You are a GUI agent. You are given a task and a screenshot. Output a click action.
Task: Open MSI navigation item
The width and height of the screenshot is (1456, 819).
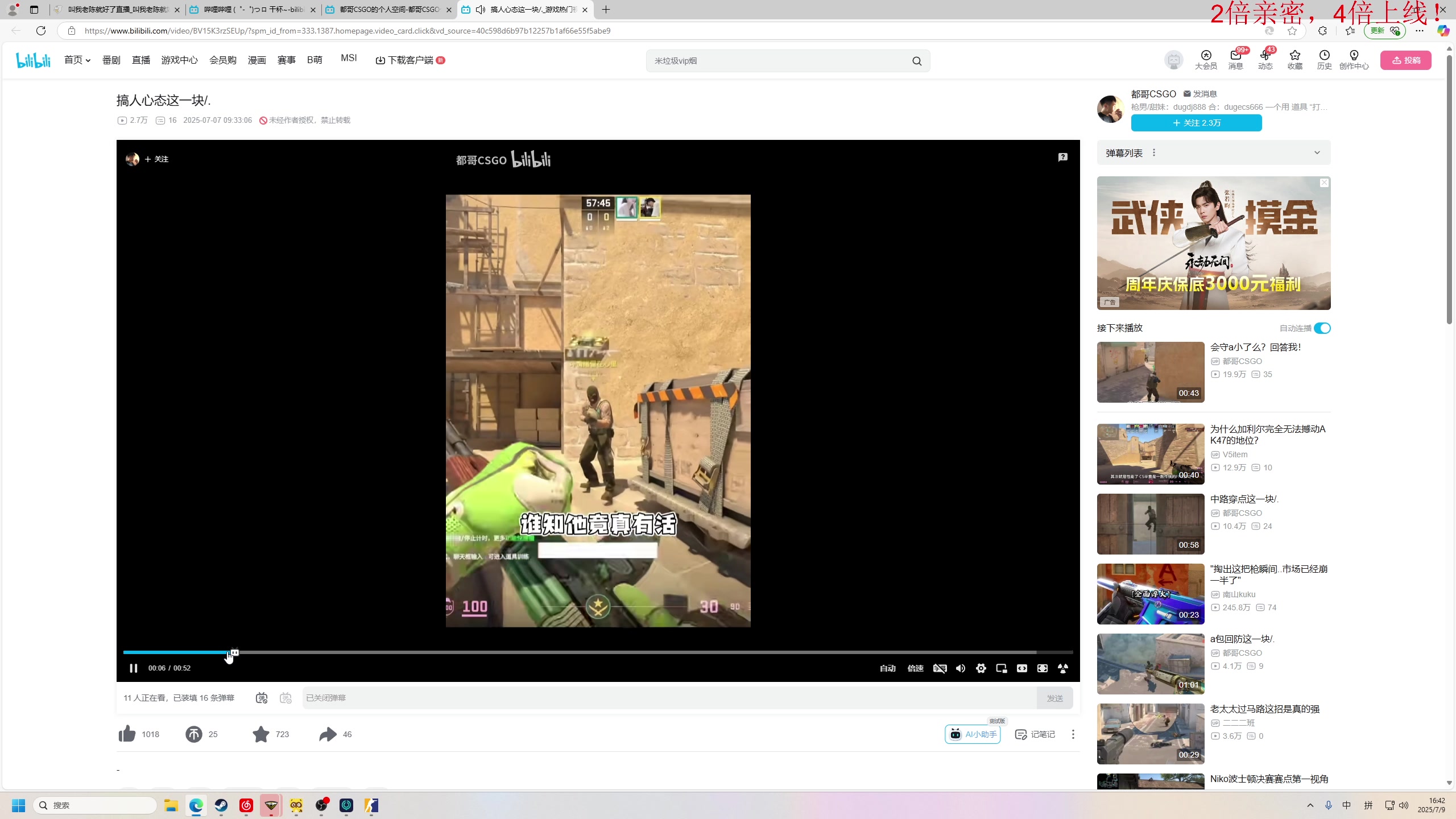tap(349, 58)
